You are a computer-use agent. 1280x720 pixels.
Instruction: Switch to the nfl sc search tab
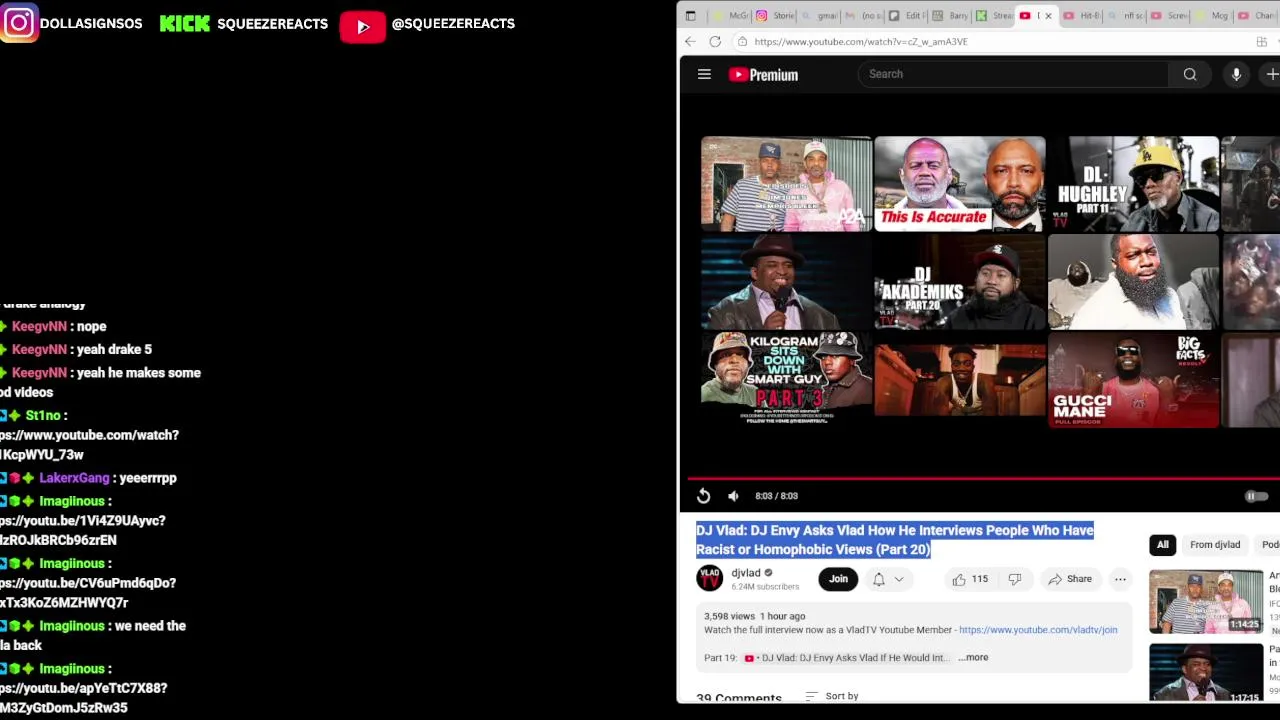(1126, 16)
